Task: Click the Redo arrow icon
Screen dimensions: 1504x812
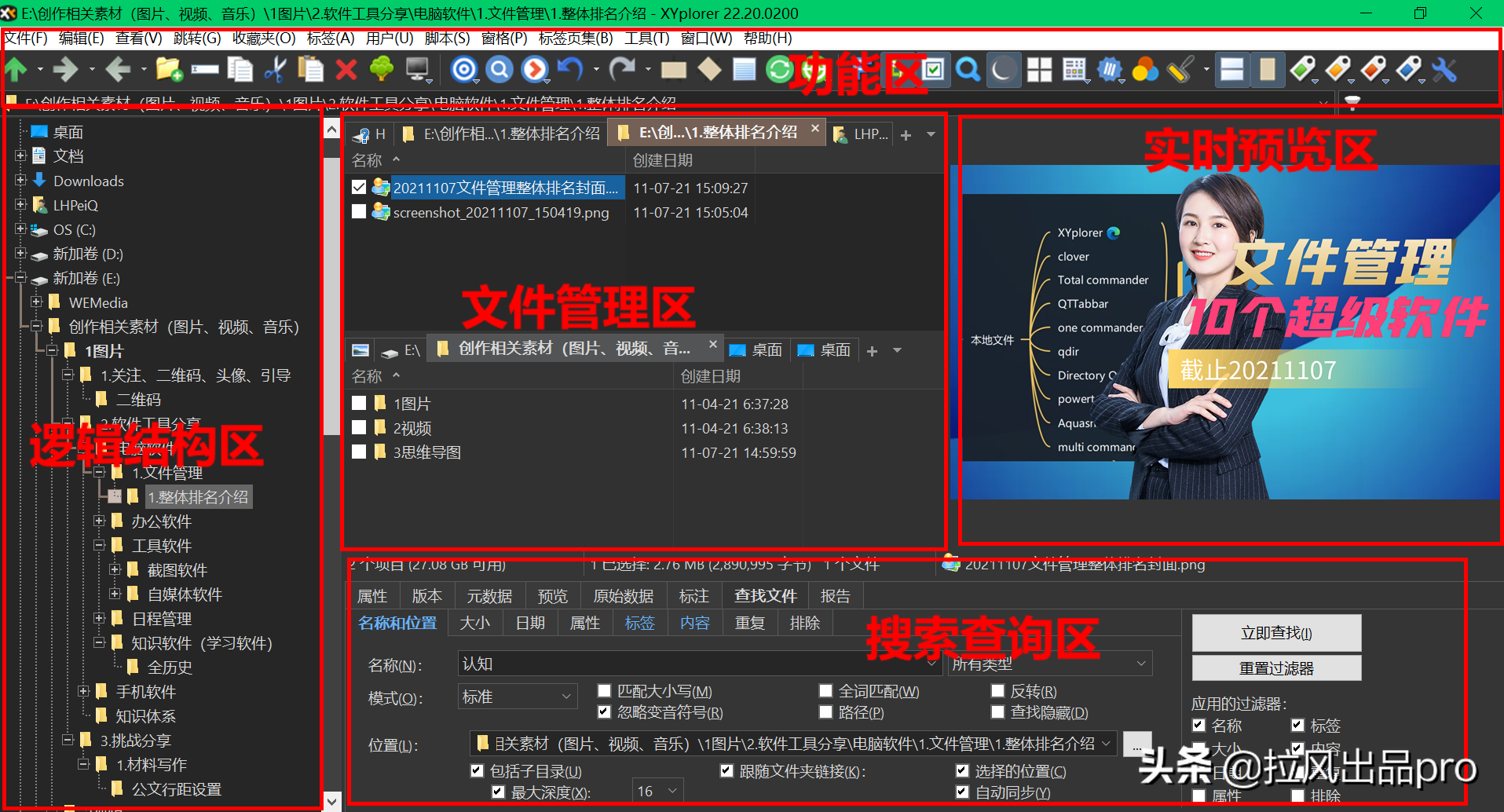Action: [x=623, y=69]
